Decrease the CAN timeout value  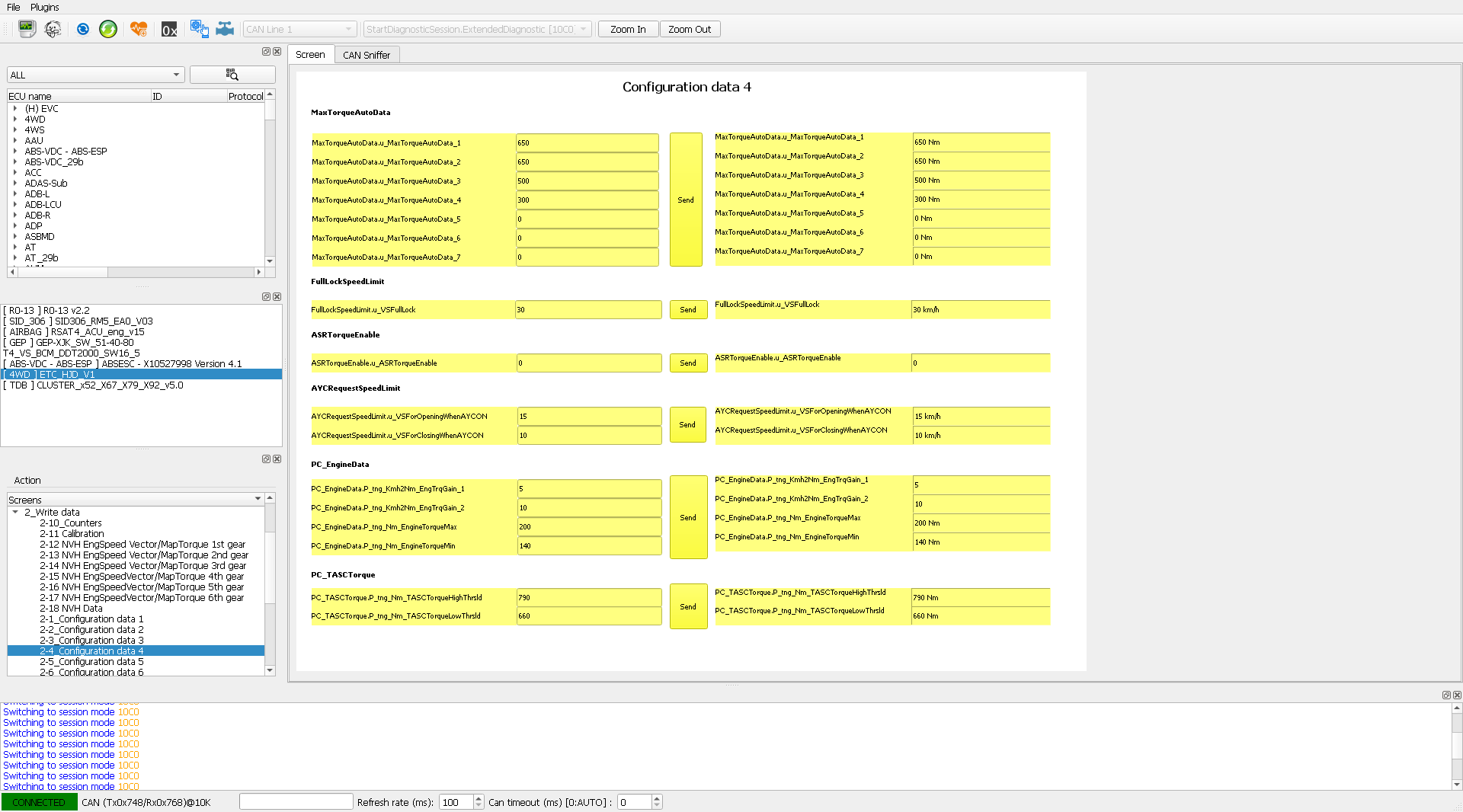click(658, 806)
